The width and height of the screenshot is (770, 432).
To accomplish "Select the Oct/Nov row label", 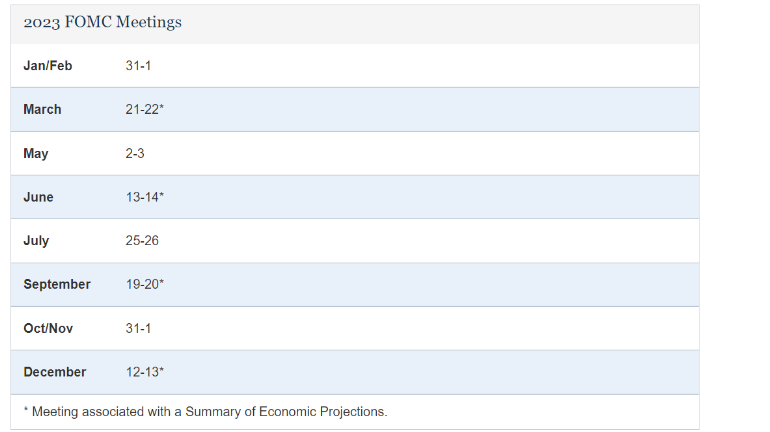I will coord(48,328).
